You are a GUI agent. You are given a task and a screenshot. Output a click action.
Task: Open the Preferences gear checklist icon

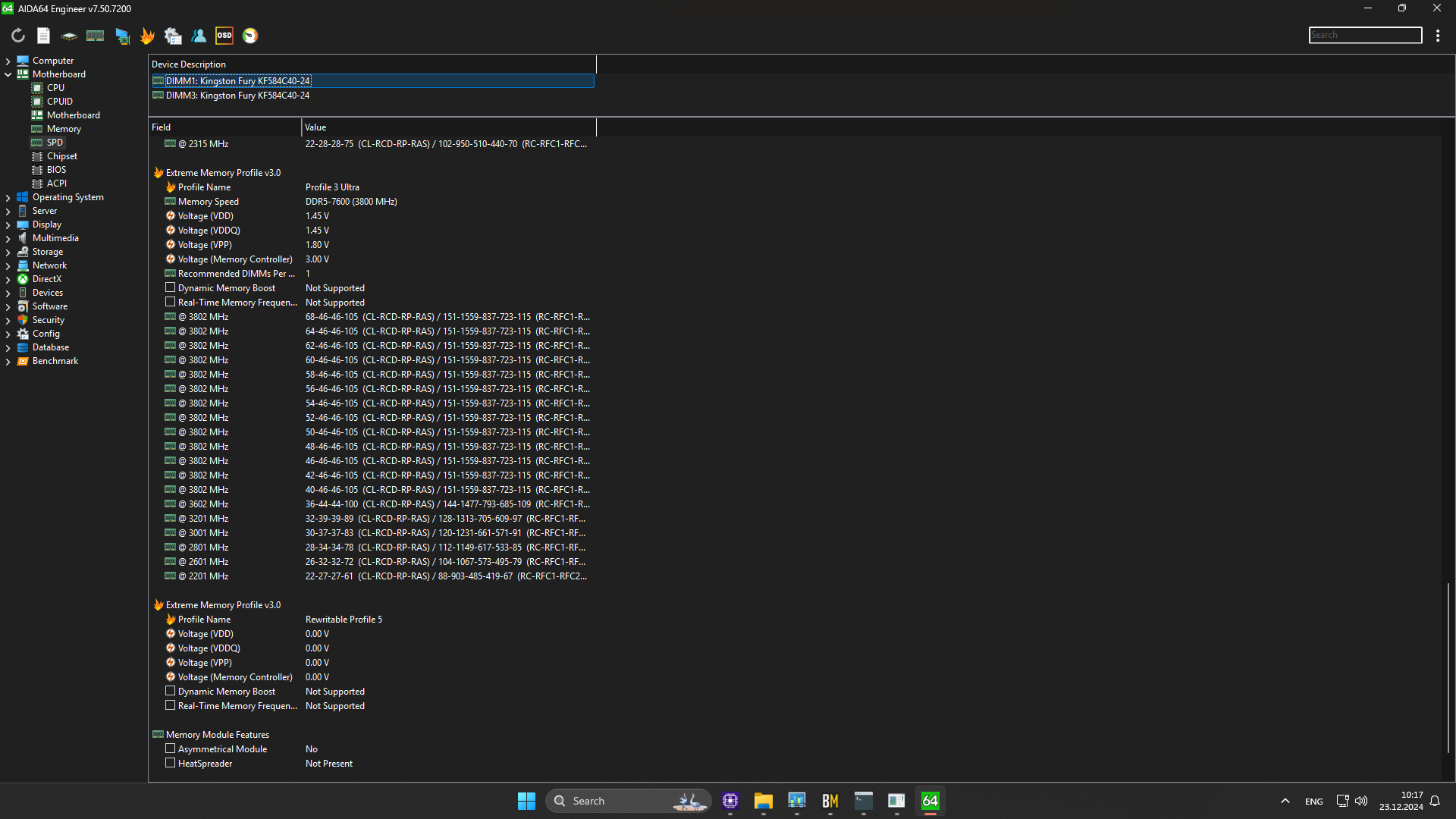click(x=173, y=36)
